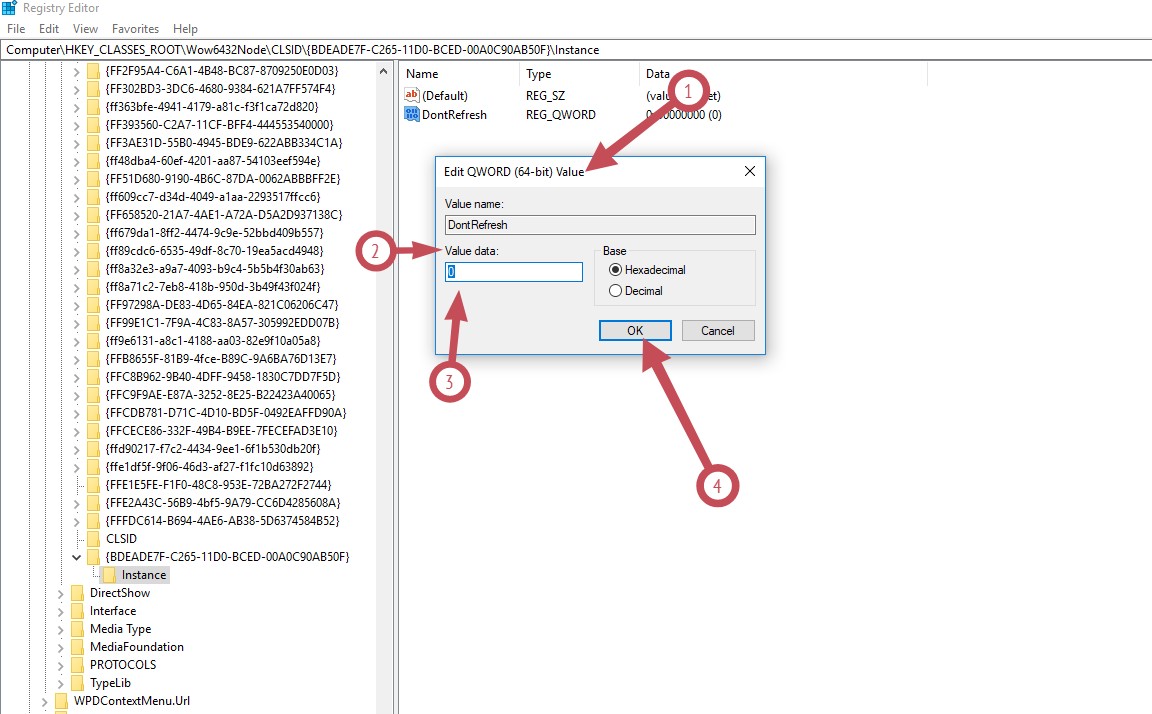Select the Decimal base option

coord(616,291)
